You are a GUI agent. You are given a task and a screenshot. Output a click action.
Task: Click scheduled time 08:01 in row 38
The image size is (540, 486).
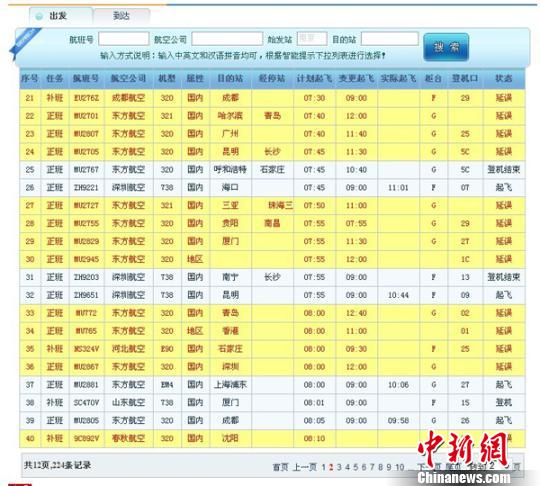(314, 403)
